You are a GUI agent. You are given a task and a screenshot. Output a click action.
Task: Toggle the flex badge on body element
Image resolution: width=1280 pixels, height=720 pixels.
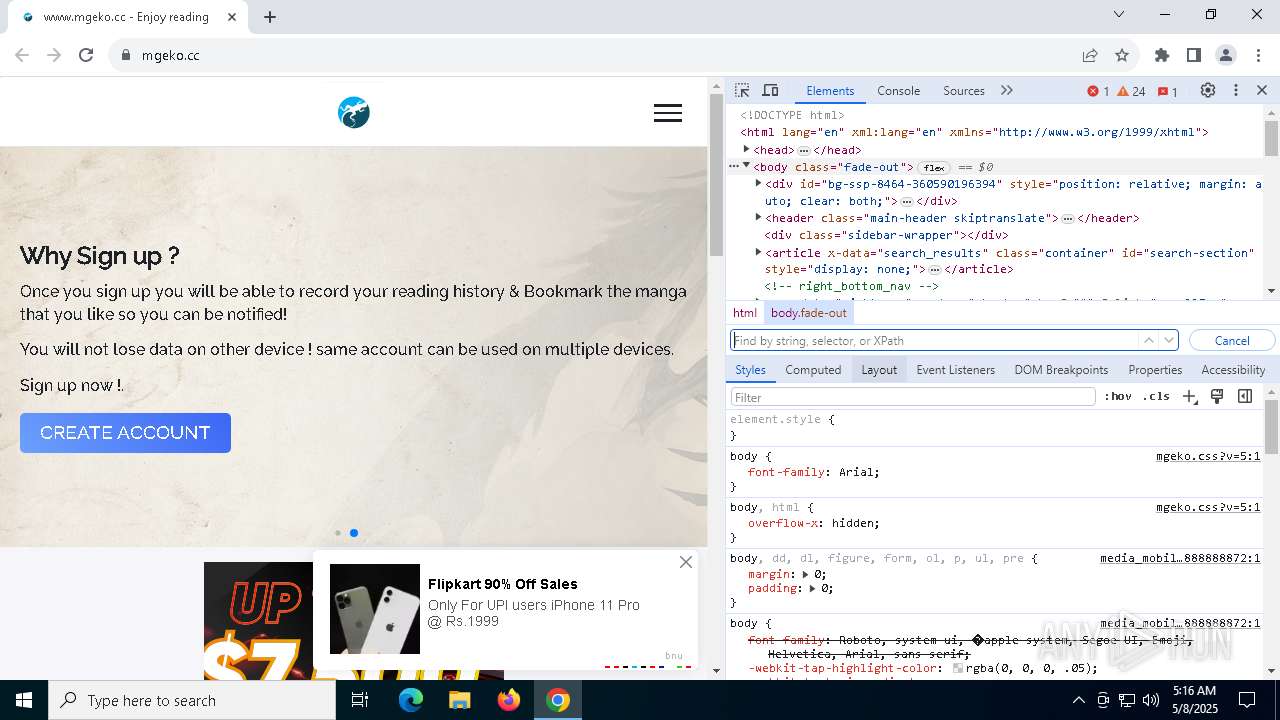pyautogui.click(x=934, y=167)
